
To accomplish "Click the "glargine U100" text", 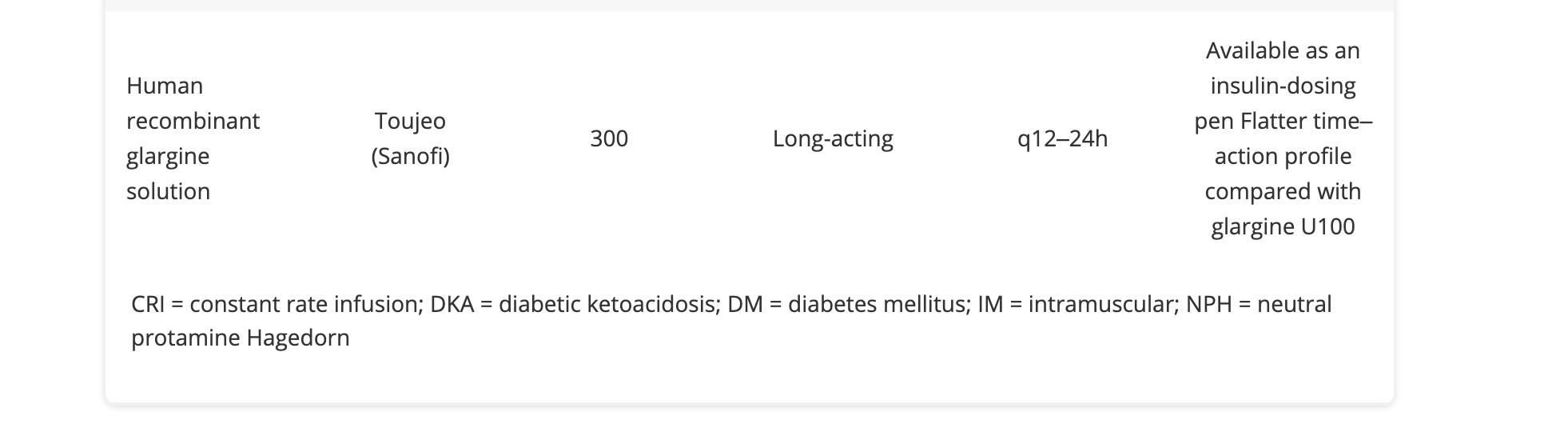I will tap(1283, 226).
